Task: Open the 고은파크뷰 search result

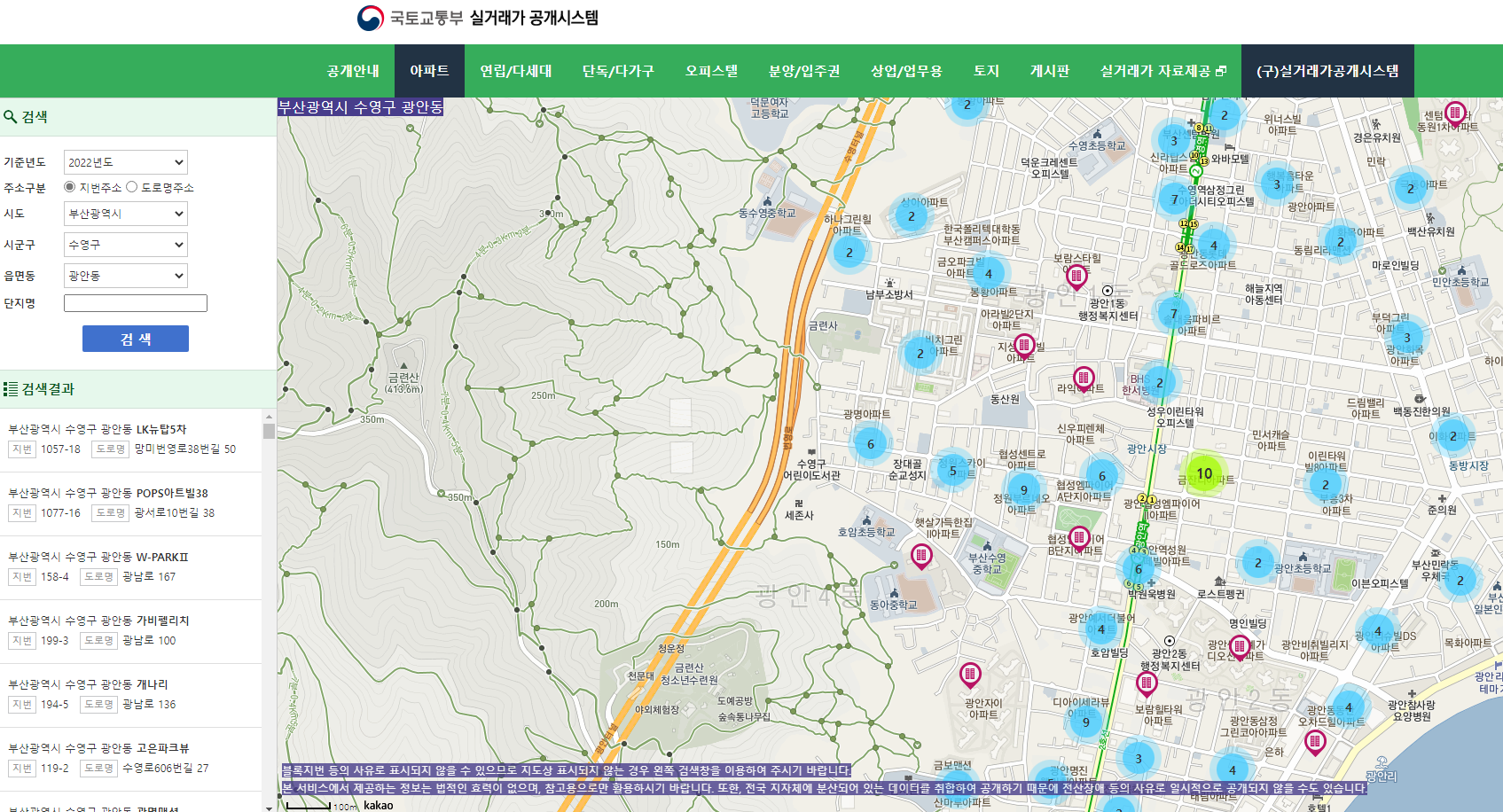Action: point(131,759)
